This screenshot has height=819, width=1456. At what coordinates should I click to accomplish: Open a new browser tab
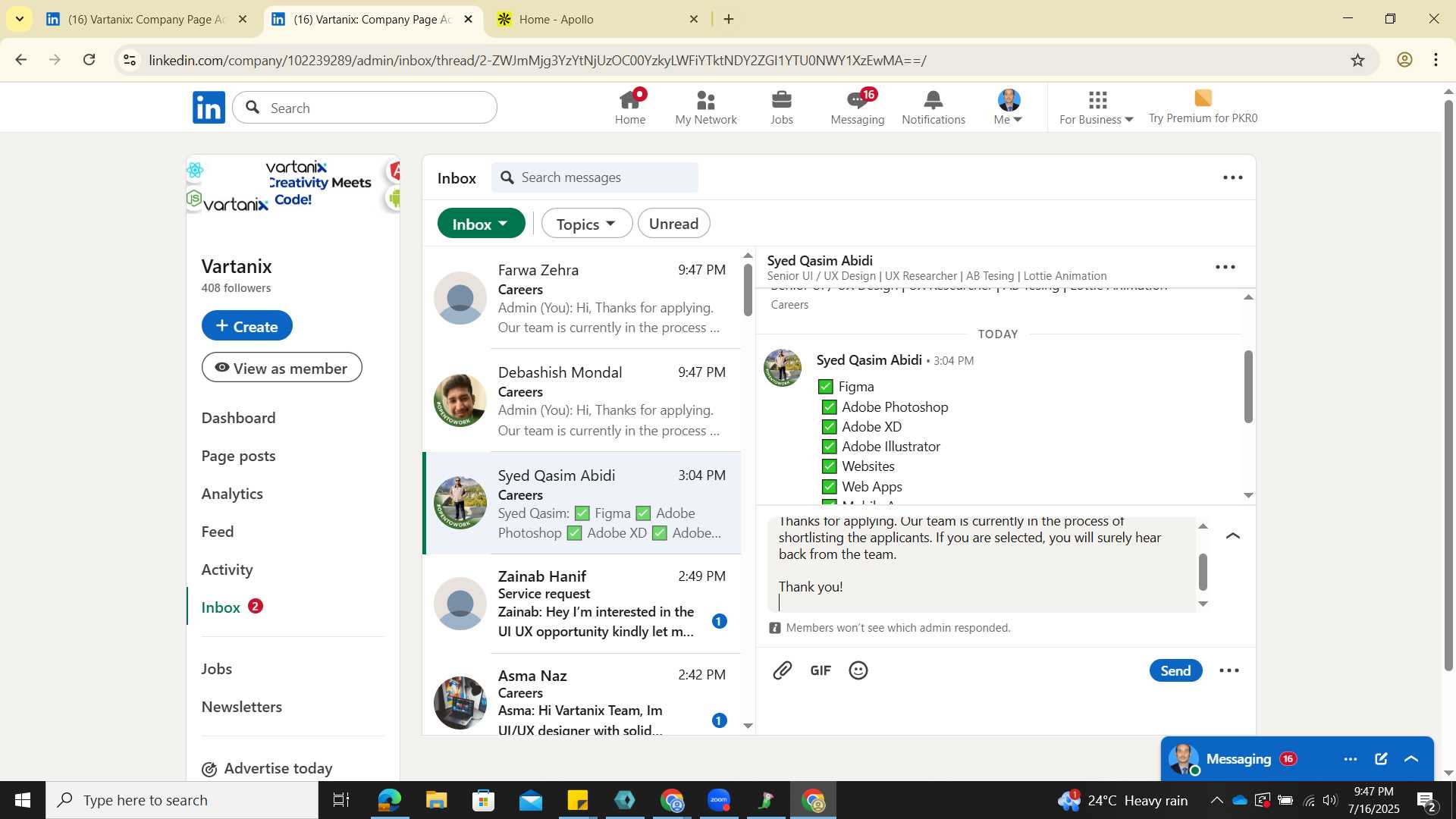729,19
